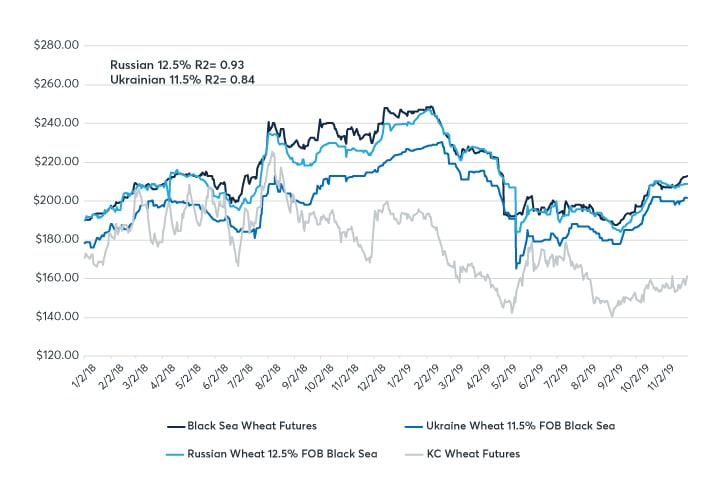Click the $120.00 y-axis label

tap(56, 356)
